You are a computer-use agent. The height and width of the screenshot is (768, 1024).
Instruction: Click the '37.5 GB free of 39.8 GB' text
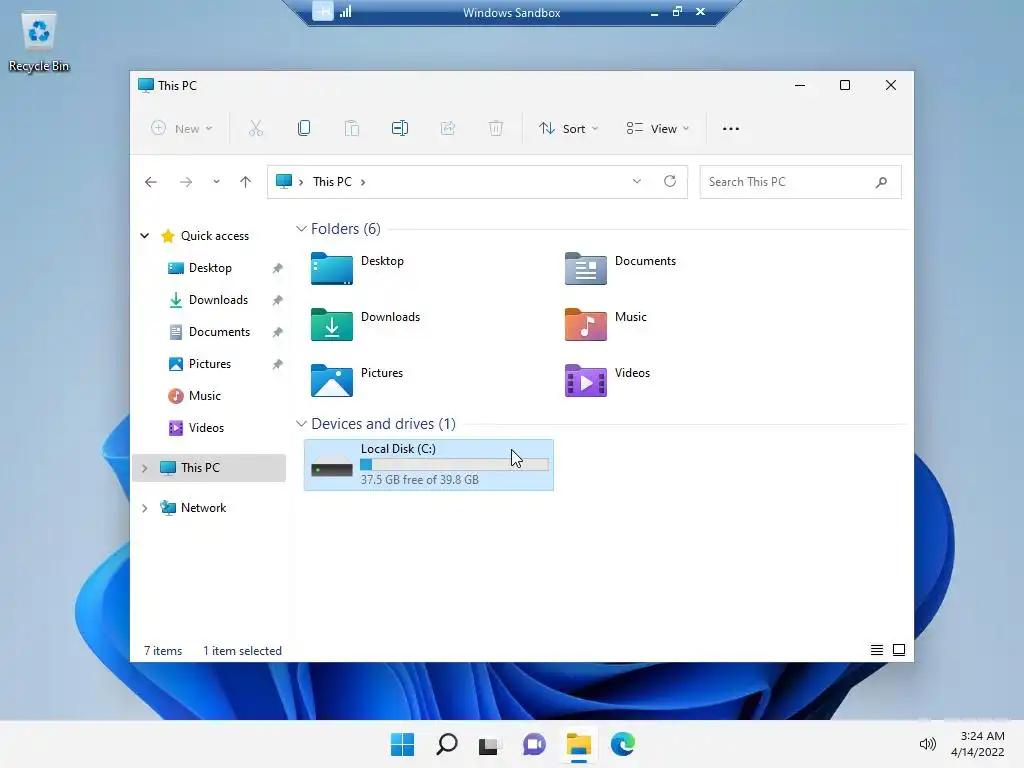(x=420, y=480)
